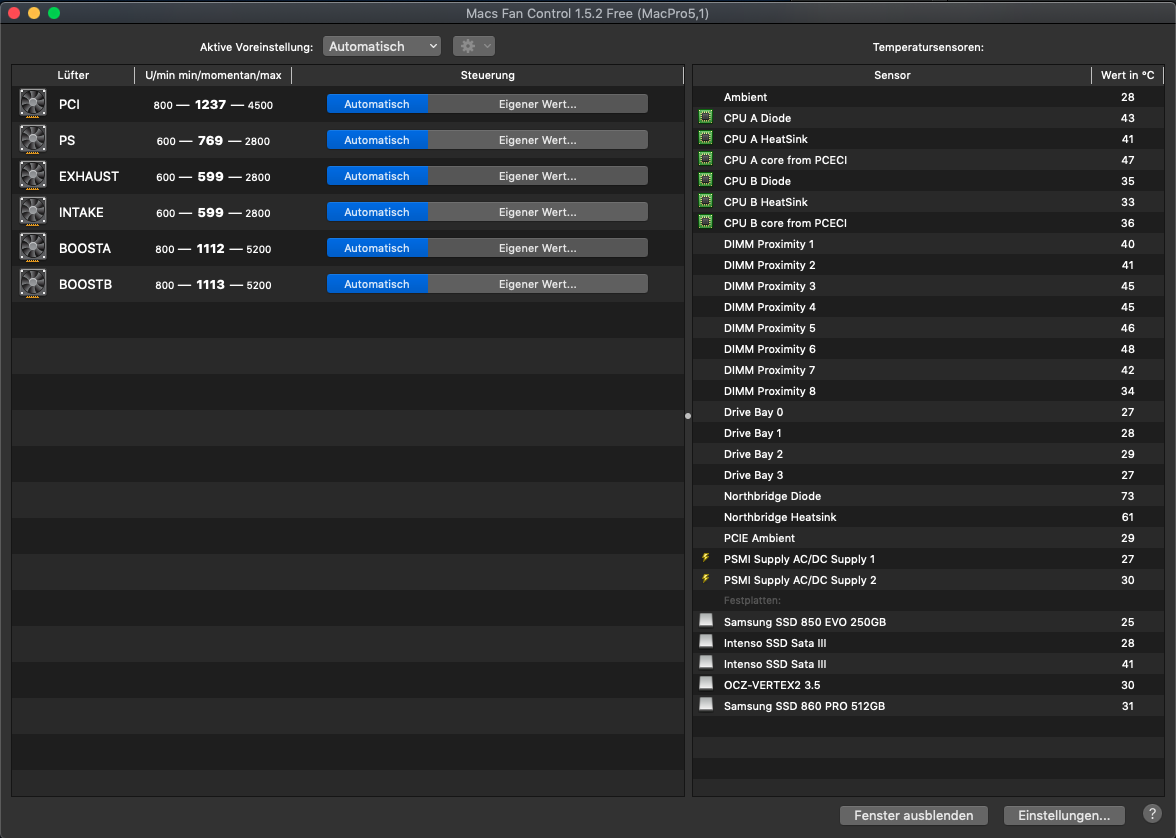Open the Aktive Voreinstellung dropdown
1176x838 pixels.
pos(382,47)
